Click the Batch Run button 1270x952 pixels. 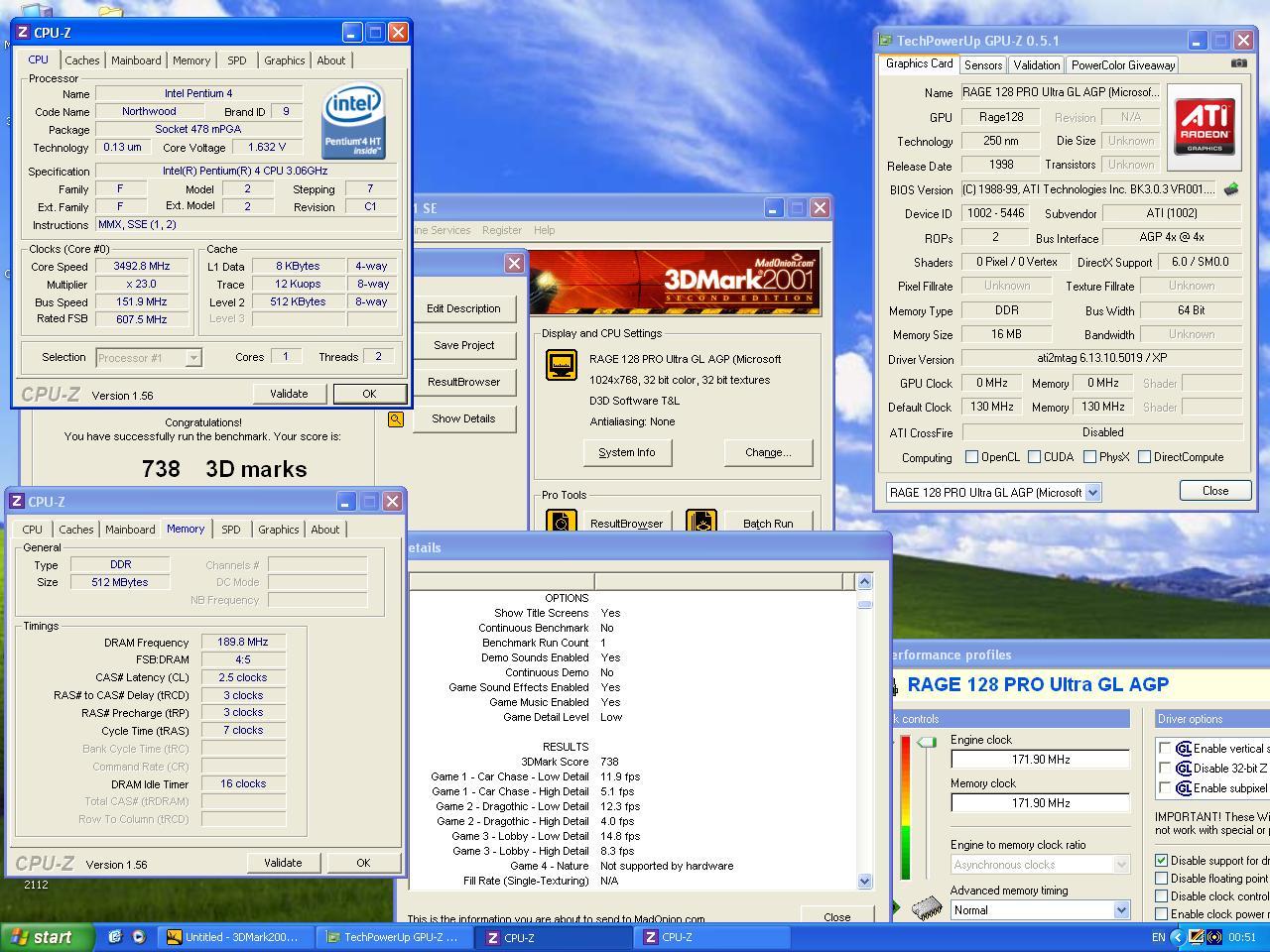(768, 523)
